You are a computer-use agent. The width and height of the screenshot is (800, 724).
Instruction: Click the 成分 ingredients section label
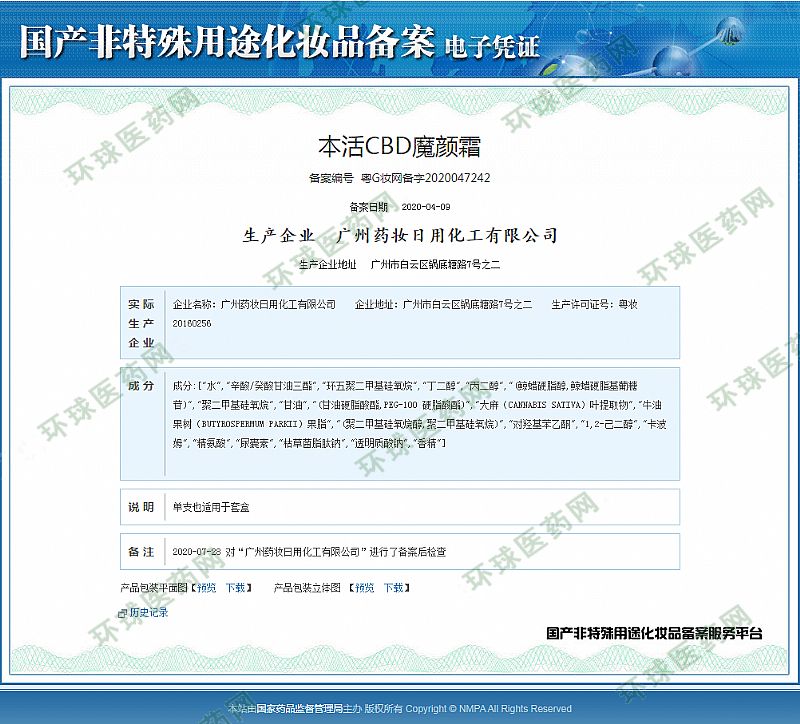(141, 386)
